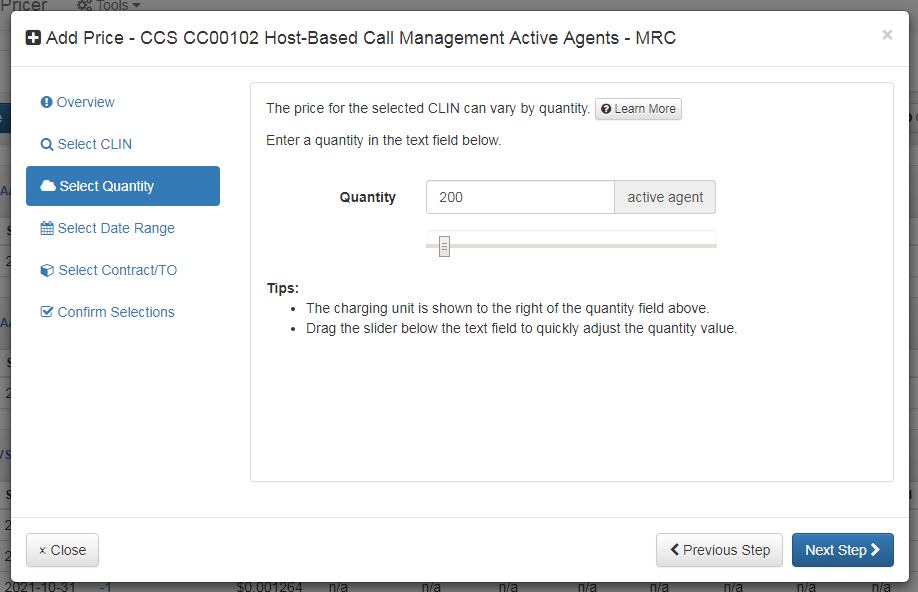Click the checkmark icon on Confirm Selections
The height and width of the screenshot is (592, 918).
pos(46,312)
